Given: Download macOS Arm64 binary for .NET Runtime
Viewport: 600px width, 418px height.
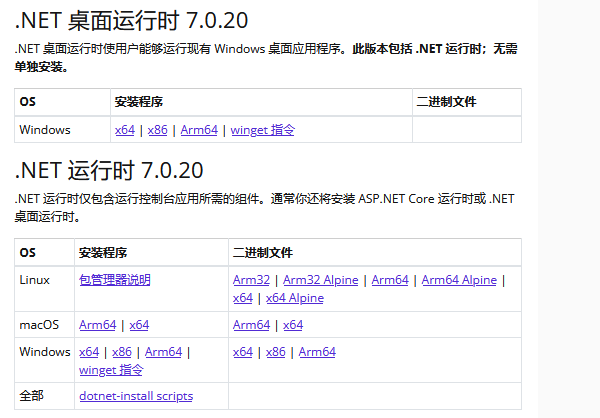Looking at the screenshot, I should [x=252, y=325].
